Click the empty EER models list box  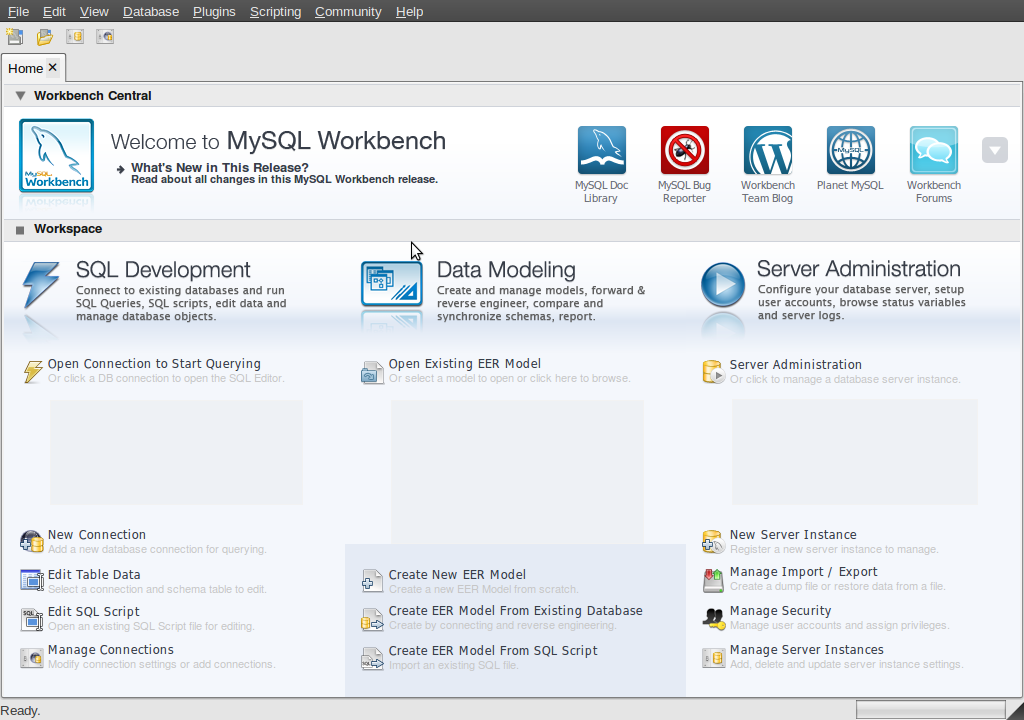[x=517, y=472]
